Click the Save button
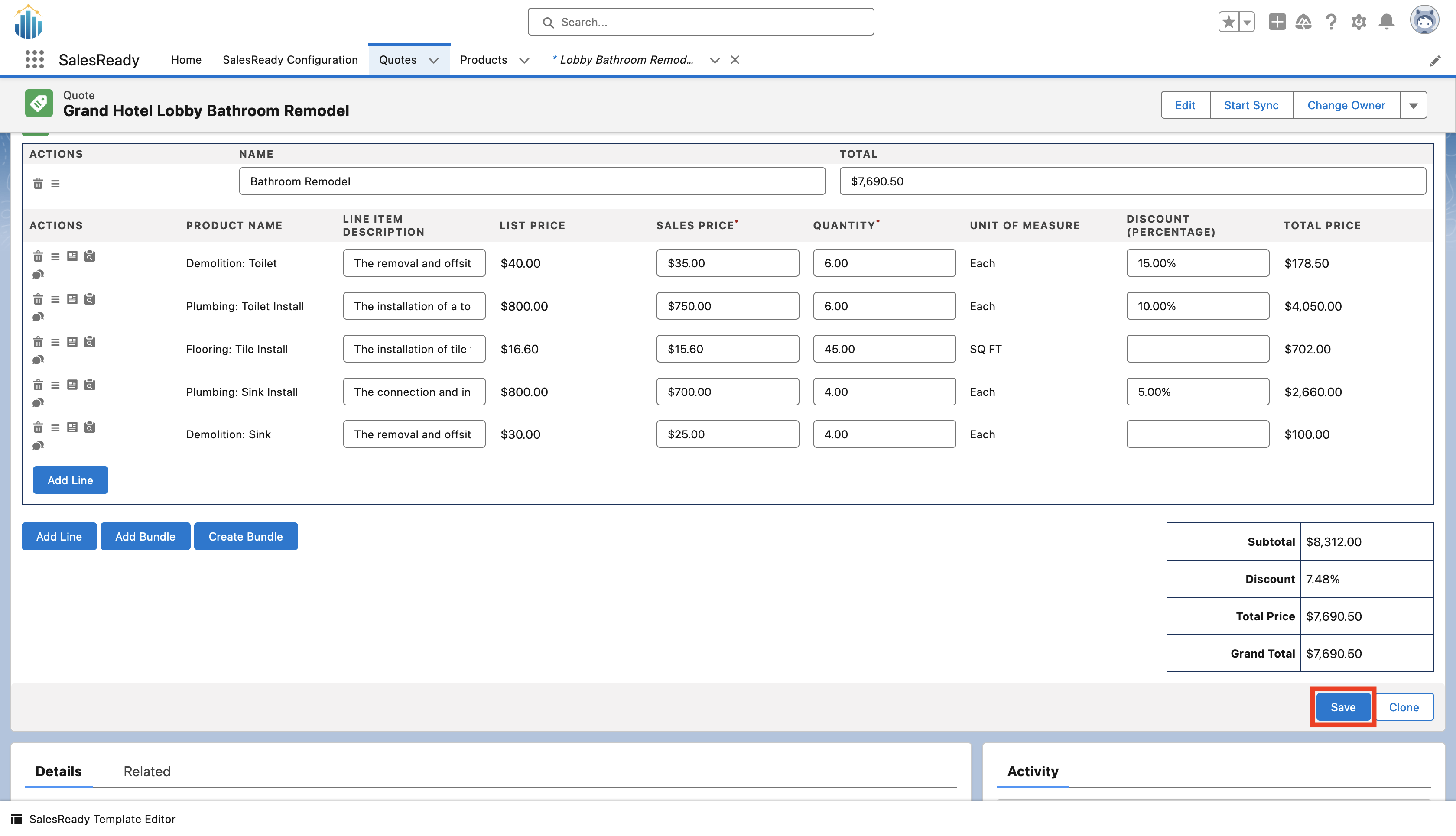 click(x=1342, y=707)
